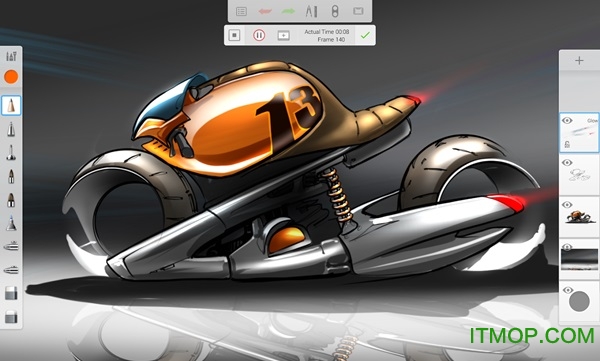600x361 pixels.
Task: Toggle the lock on the Glow layer
Action: (x=567, y=144)
